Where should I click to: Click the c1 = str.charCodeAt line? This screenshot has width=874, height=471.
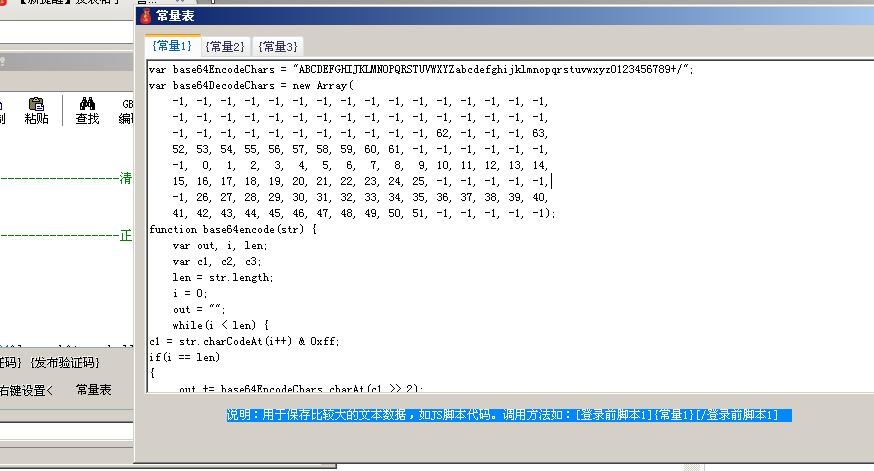(244, 341)
